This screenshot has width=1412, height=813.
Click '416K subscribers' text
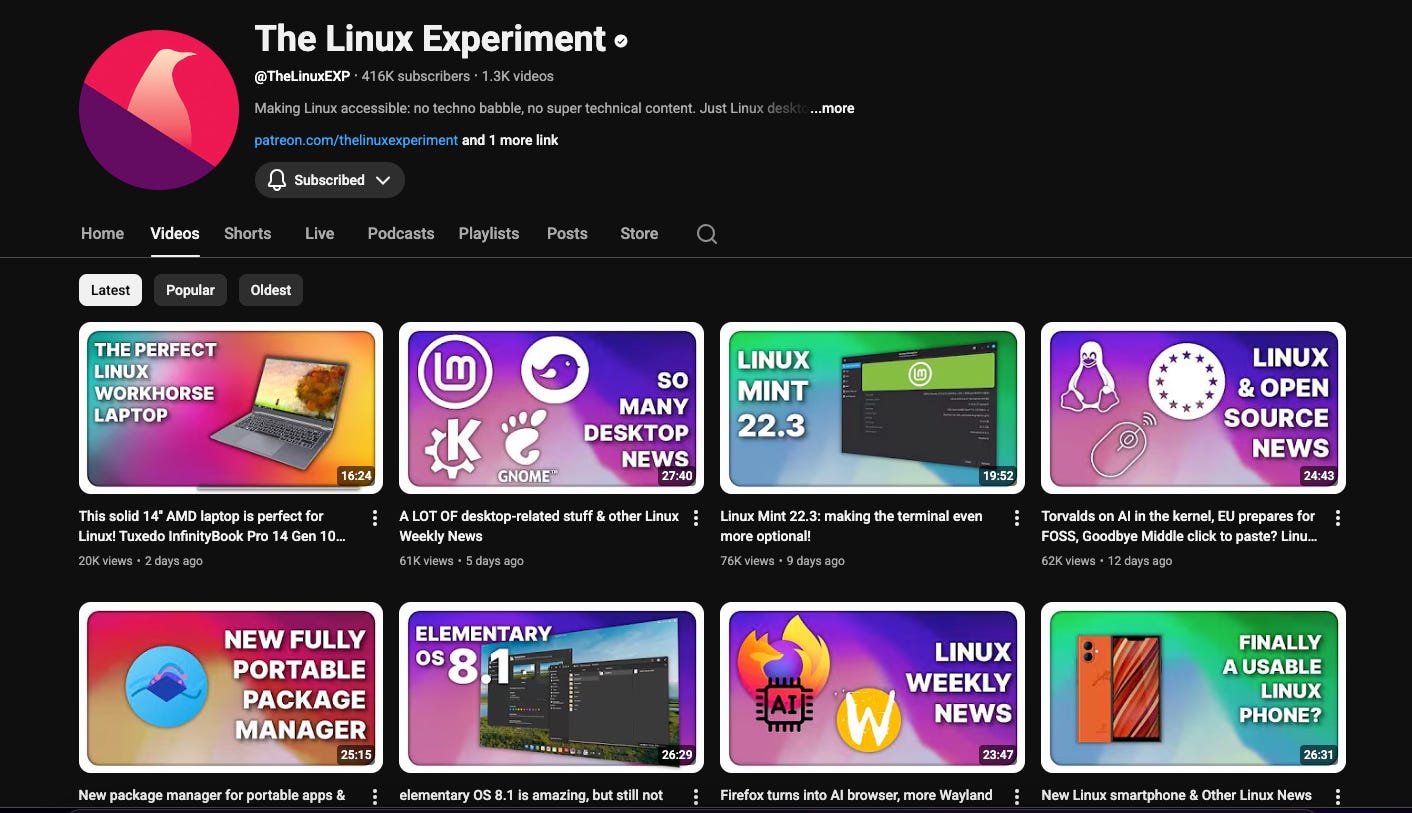[416, 76]
